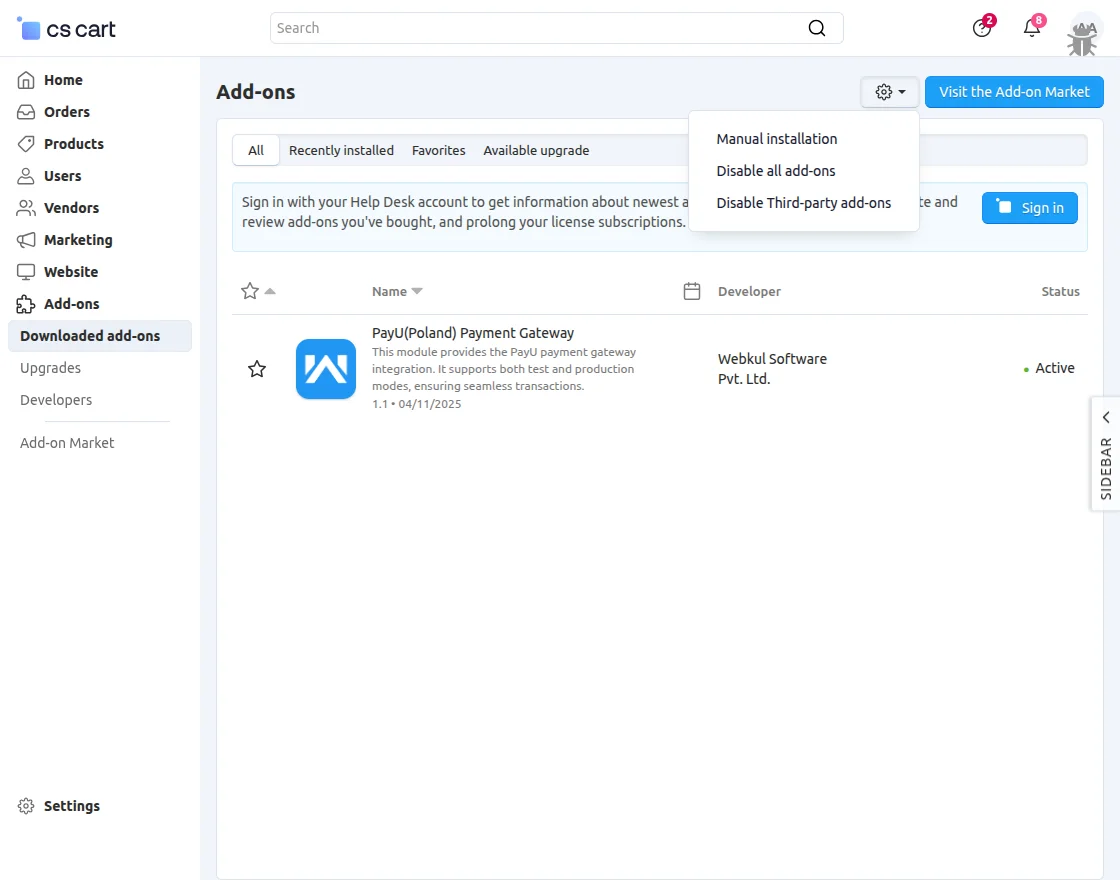Click the PayU add-on Webkul logo
Screen dimensions: 1120x880
click(x=326, y=369)
